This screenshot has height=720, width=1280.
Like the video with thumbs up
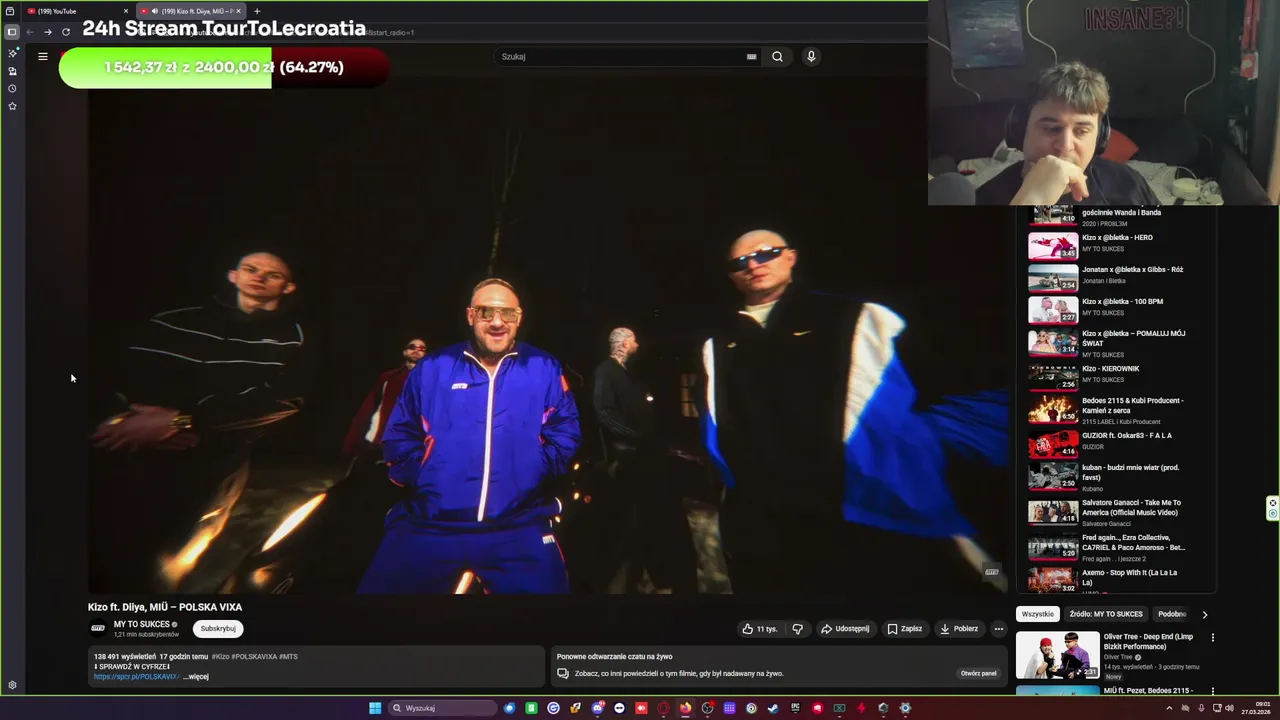[760, 629]
